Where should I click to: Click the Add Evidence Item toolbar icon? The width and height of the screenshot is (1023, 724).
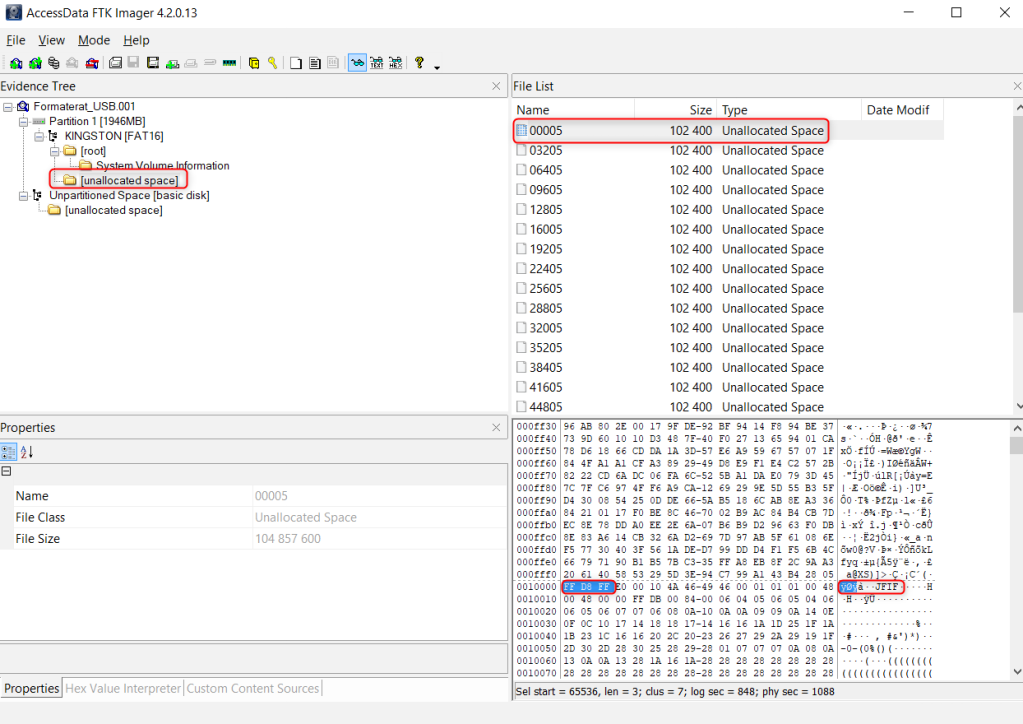pyautogui.click(x=17, y=63)
